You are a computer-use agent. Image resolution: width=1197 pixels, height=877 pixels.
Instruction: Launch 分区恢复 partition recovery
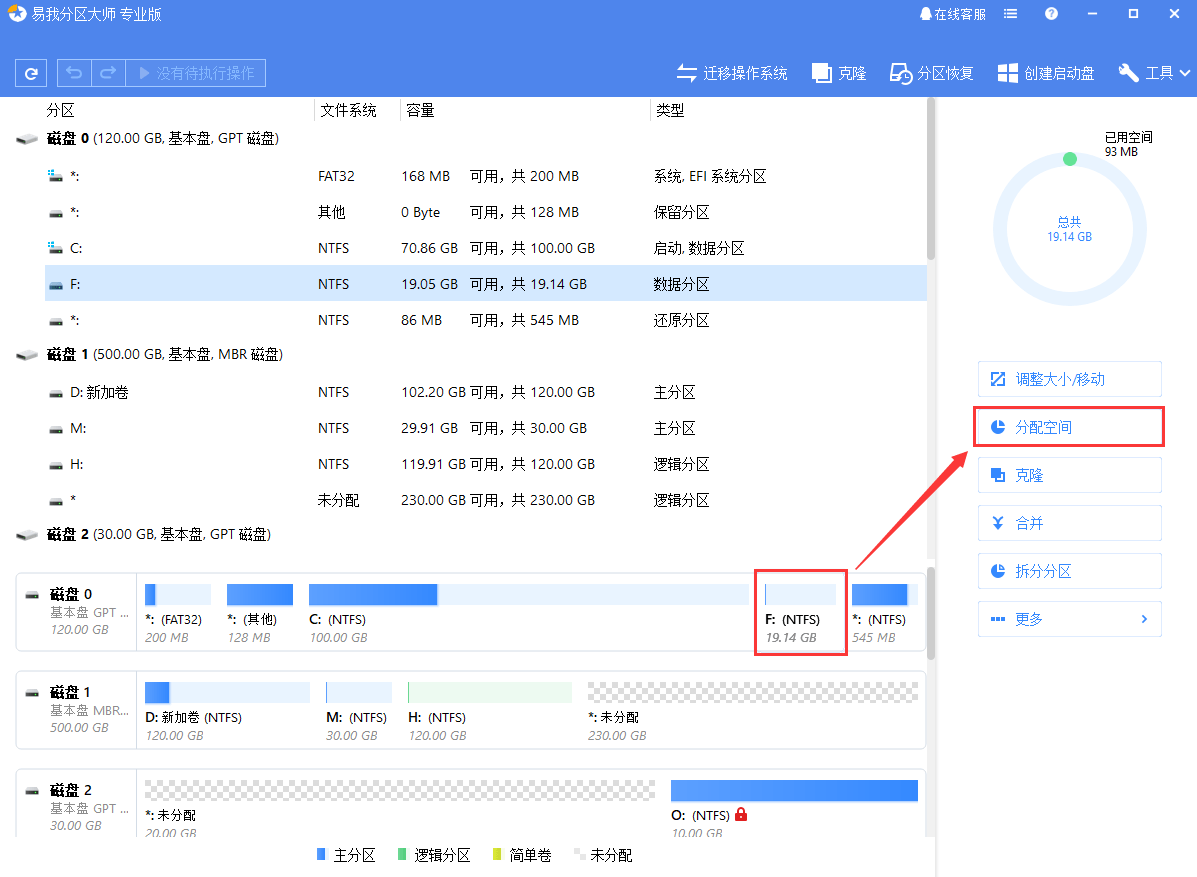tap(932, 73)
